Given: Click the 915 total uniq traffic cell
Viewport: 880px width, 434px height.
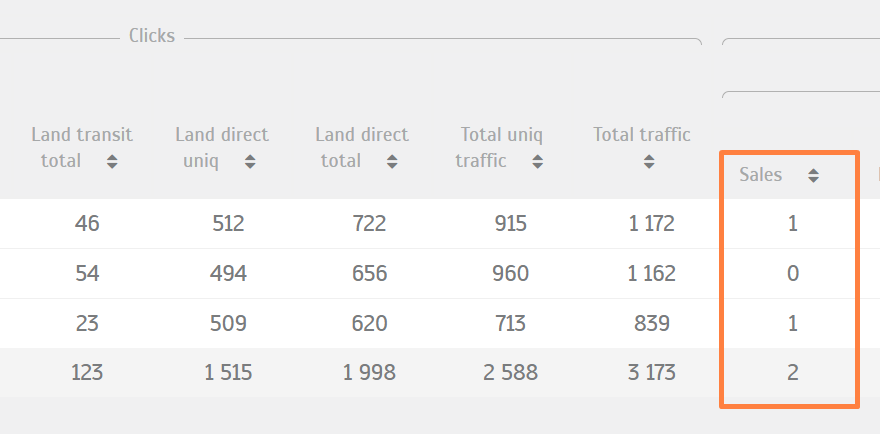Looking at the screenshot, I should (x=511, y=223).
